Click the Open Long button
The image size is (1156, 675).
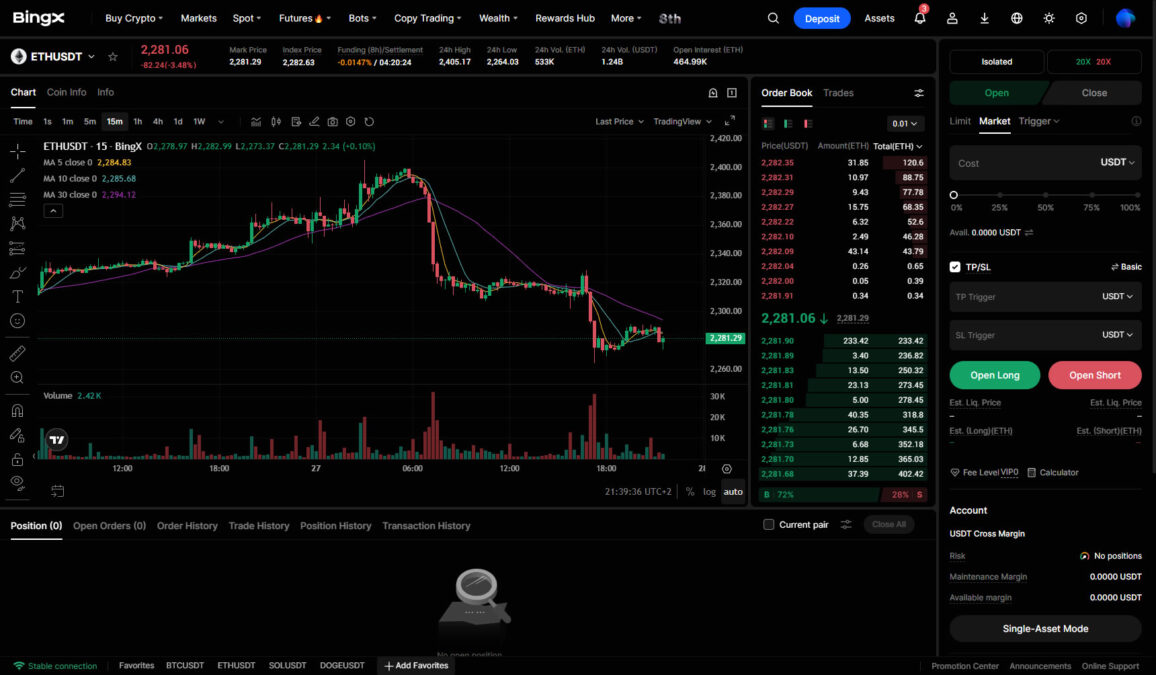coord(995,375)
